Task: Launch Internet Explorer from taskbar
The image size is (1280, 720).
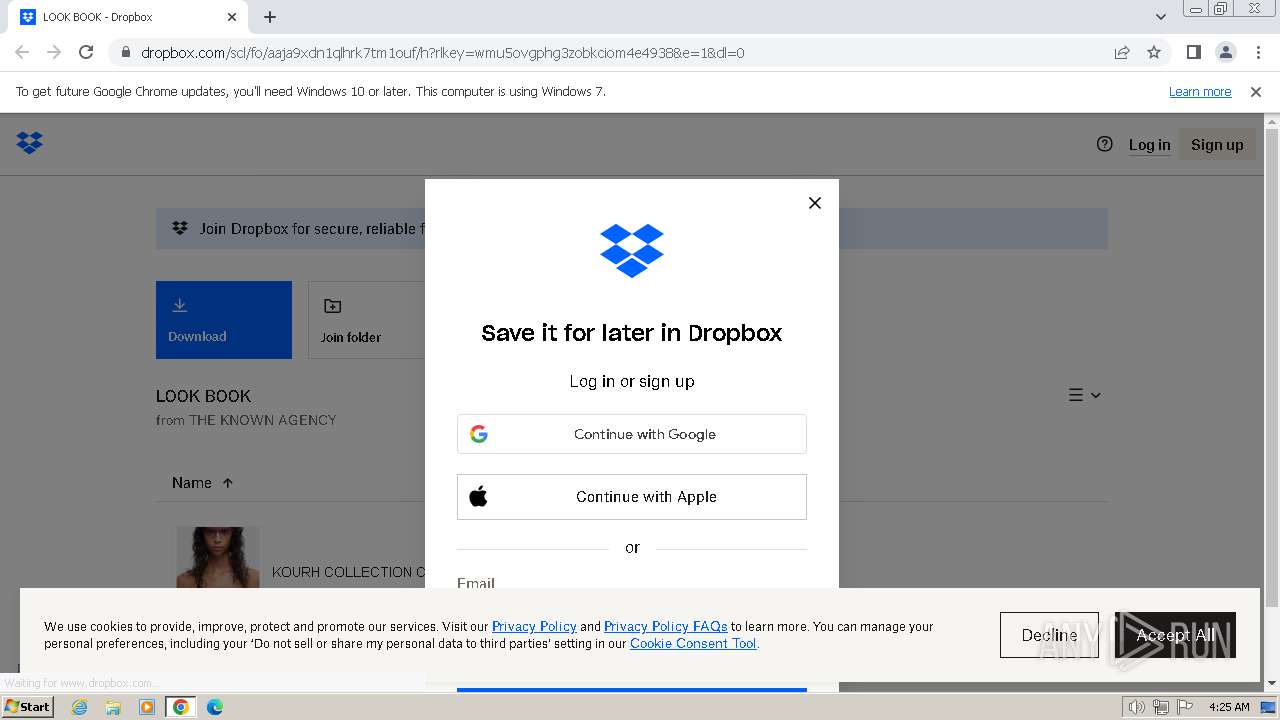Action: pos(79,707)
